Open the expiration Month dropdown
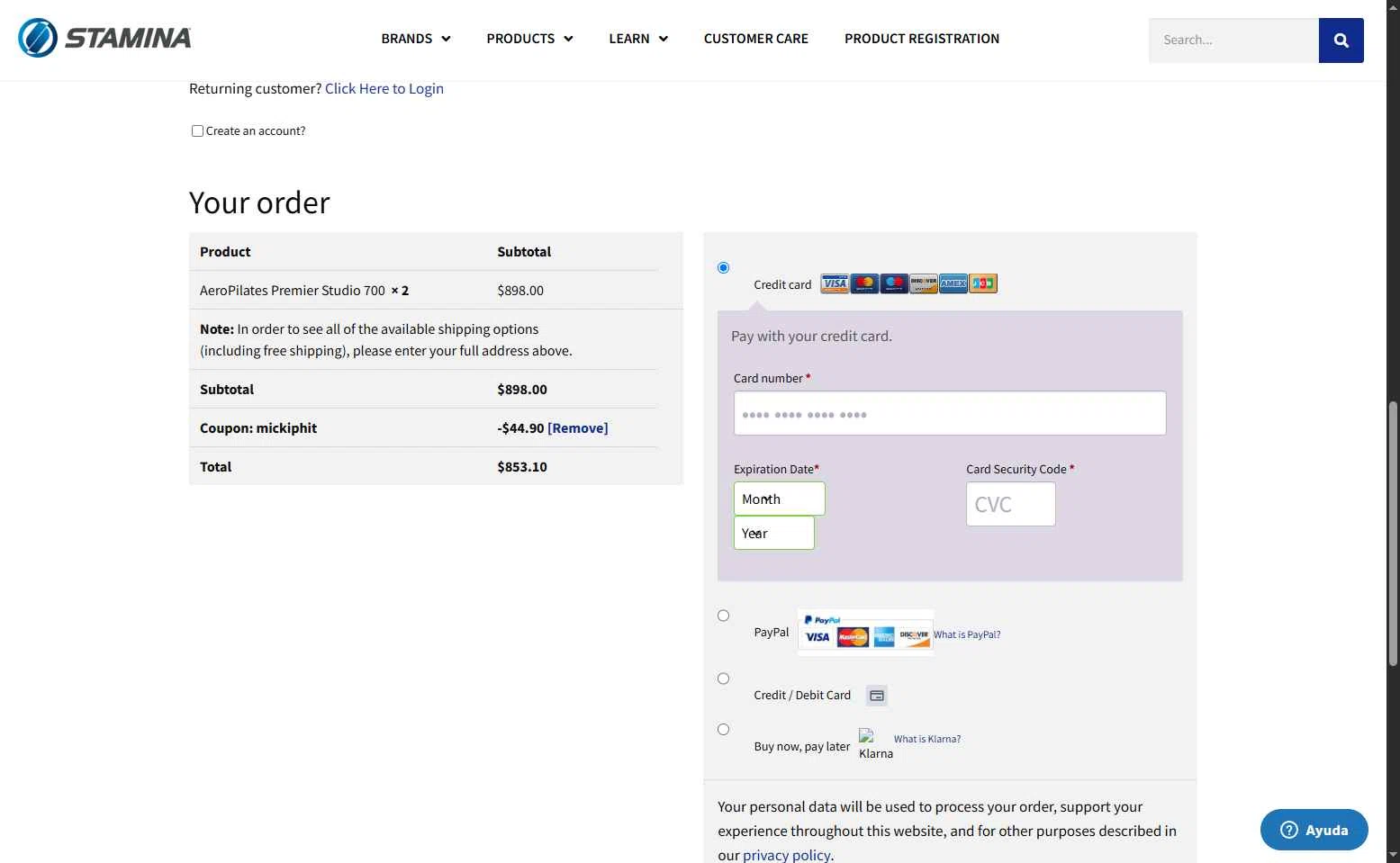The height and width of the screenshot is (863, 1400). (779, 499)
